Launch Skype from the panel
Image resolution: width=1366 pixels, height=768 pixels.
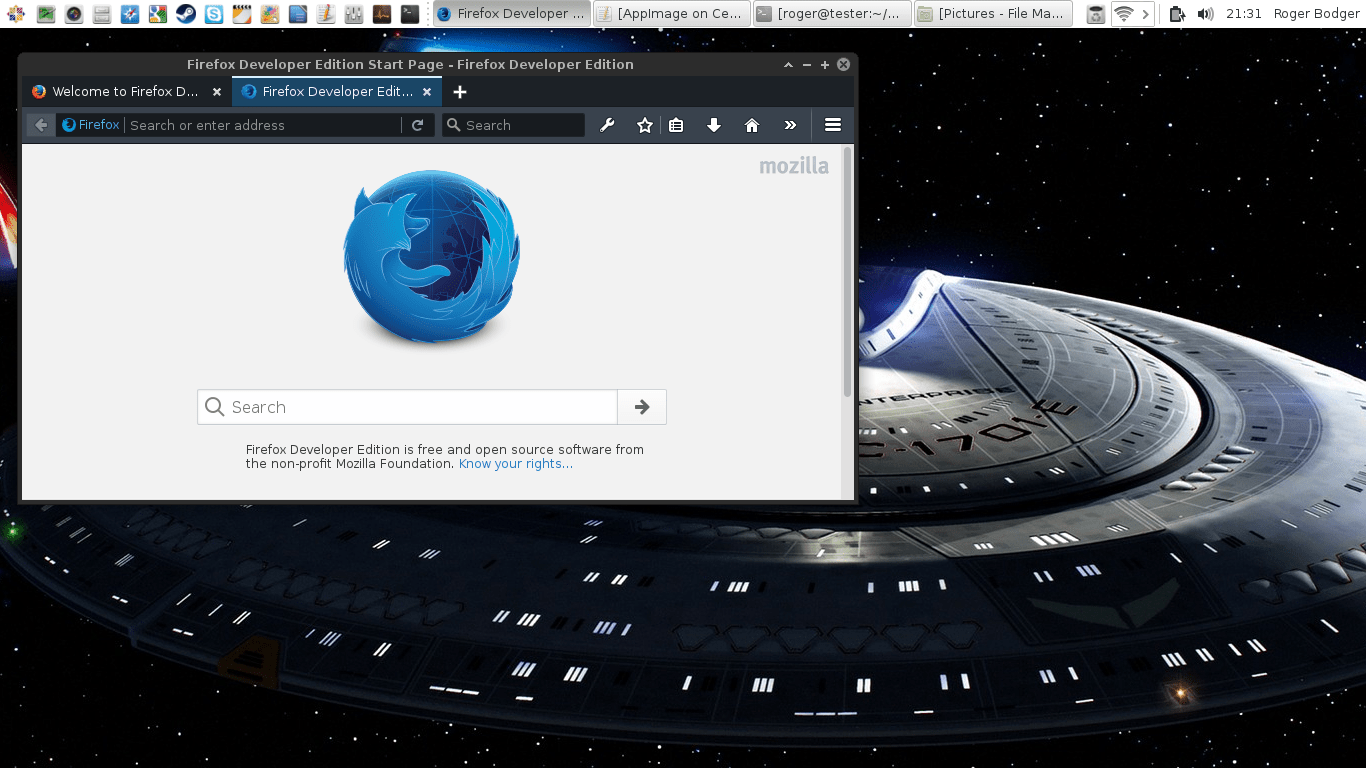click(x=213, y=14)
